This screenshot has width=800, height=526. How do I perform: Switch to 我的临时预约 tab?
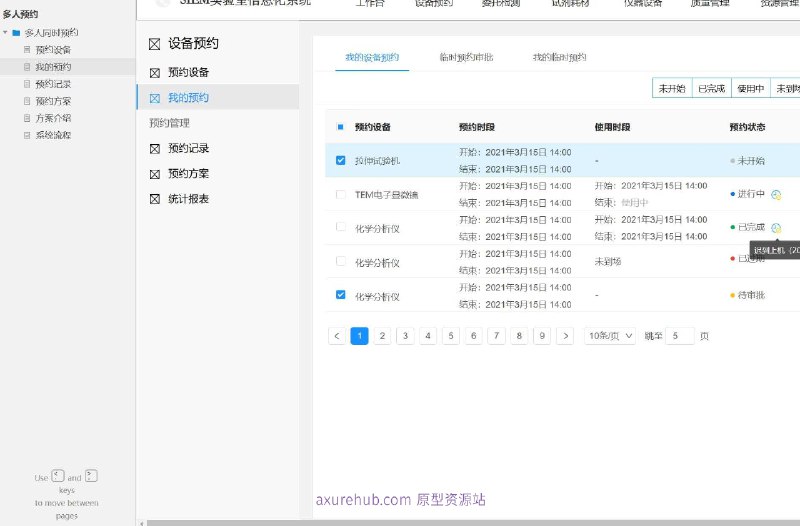tap(559, 57)
